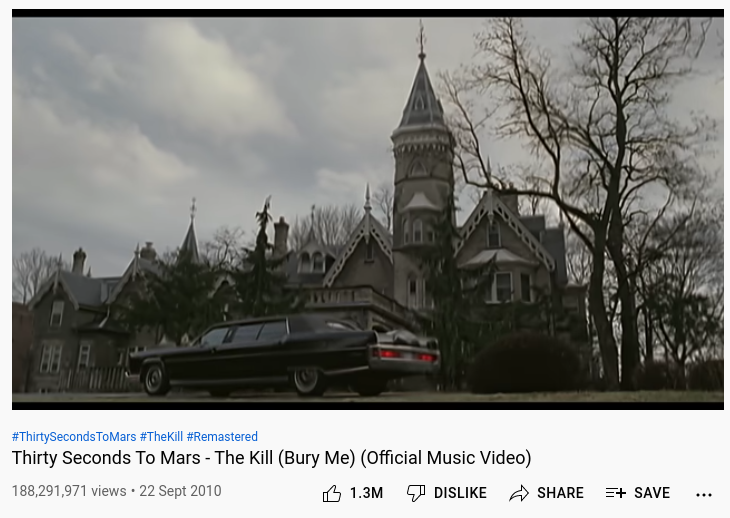Image resolution: width=730 pixels, height=518 pixels.
Task: Click the share arrow icon
Action: point(519,493)
